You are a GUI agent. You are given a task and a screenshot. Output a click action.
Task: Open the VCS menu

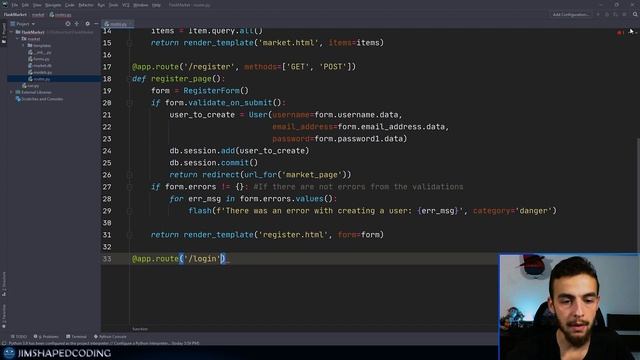[126, 5]
